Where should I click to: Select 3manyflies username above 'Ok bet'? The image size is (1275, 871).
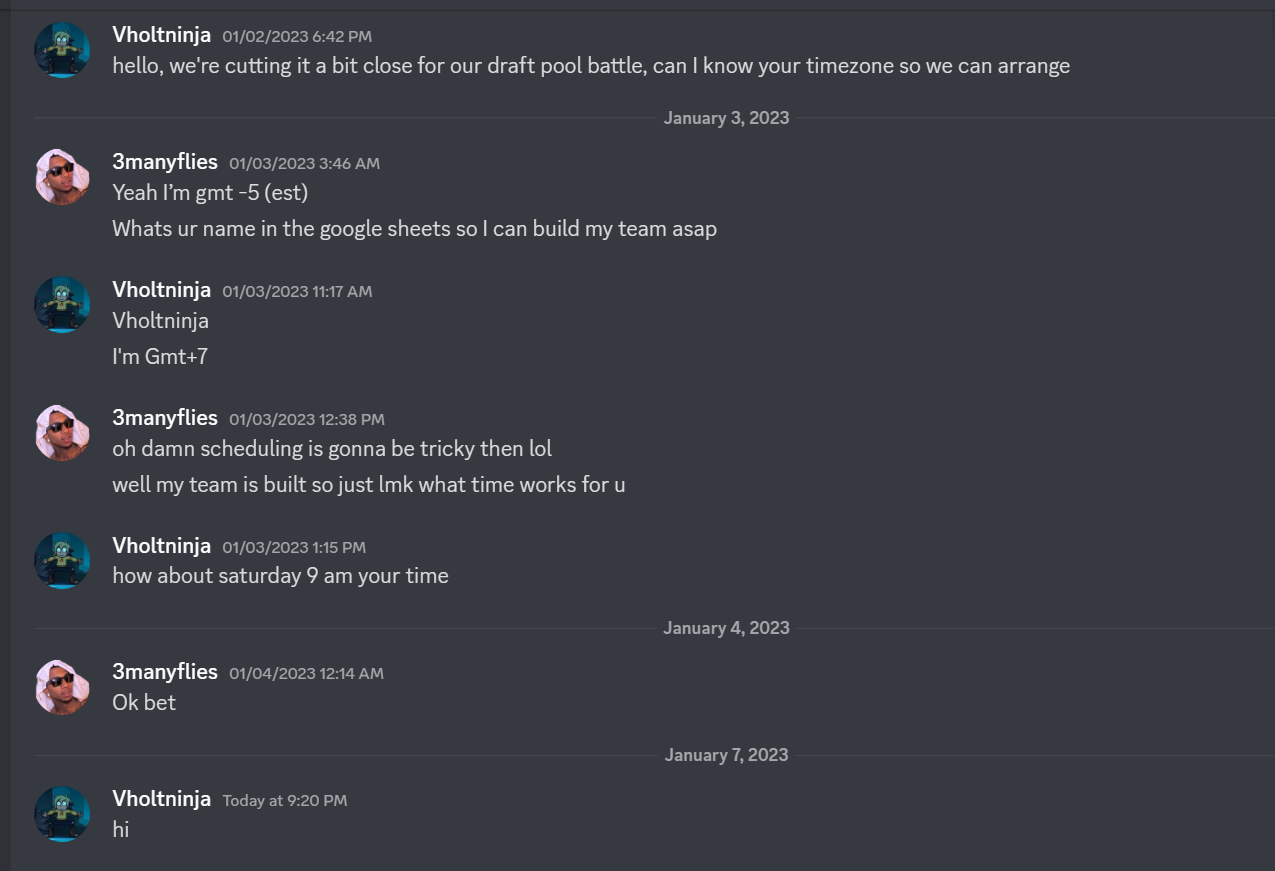[165, 672]
